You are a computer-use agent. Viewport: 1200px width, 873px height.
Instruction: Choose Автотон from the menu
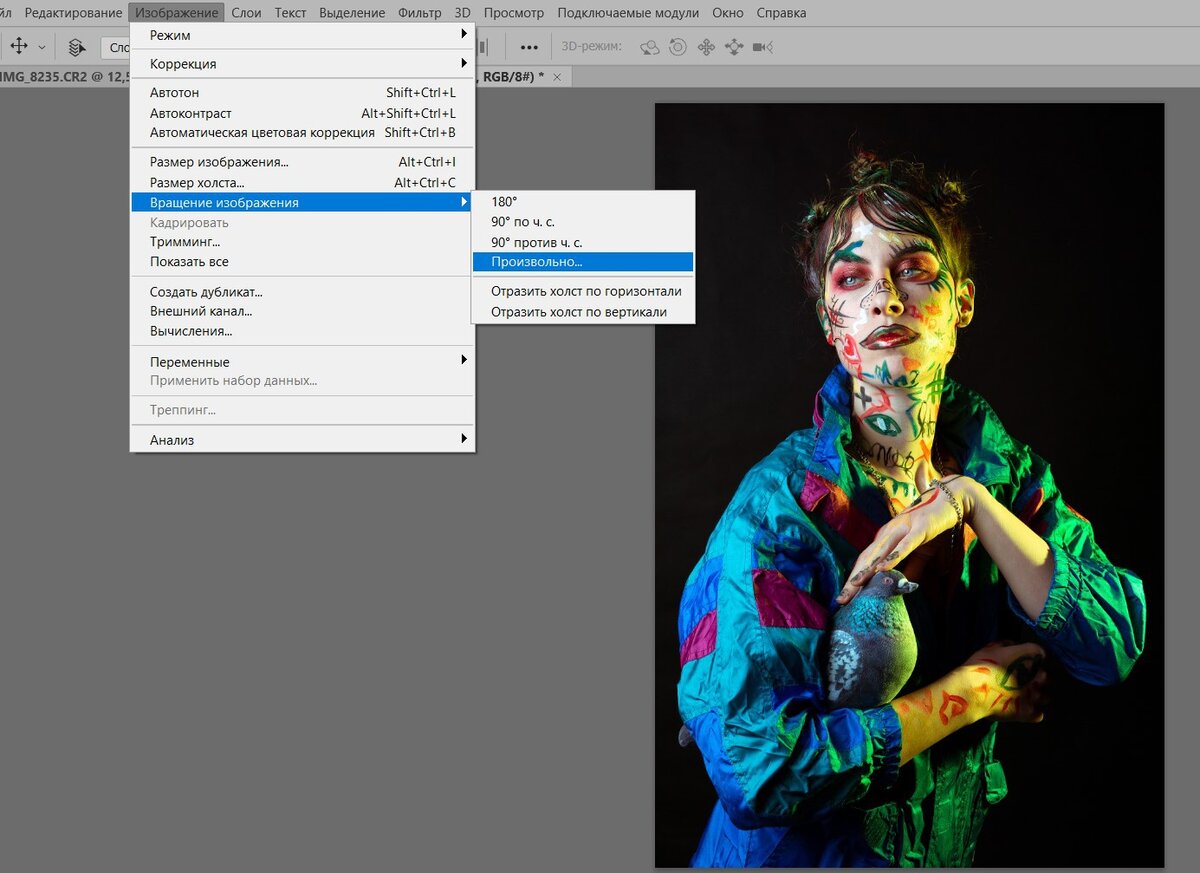point(303,93)
